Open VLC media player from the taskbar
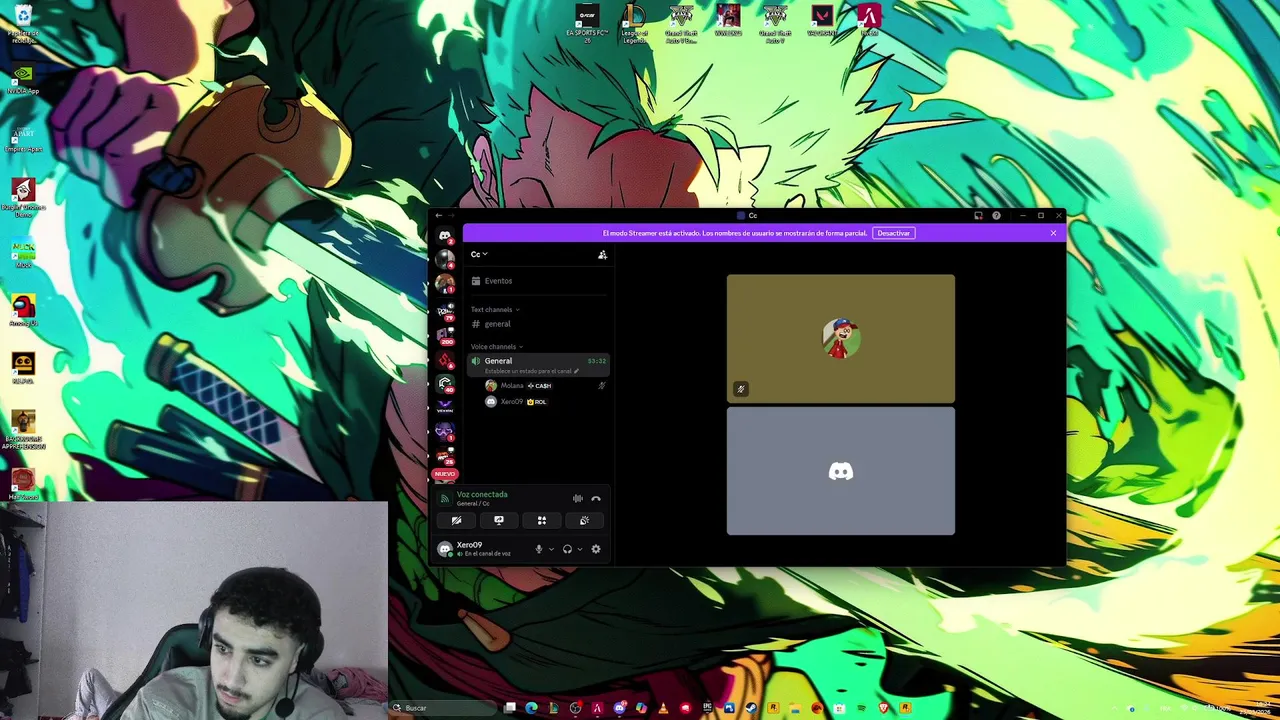This screenshot has width=1280, height=720. [663, 708]
